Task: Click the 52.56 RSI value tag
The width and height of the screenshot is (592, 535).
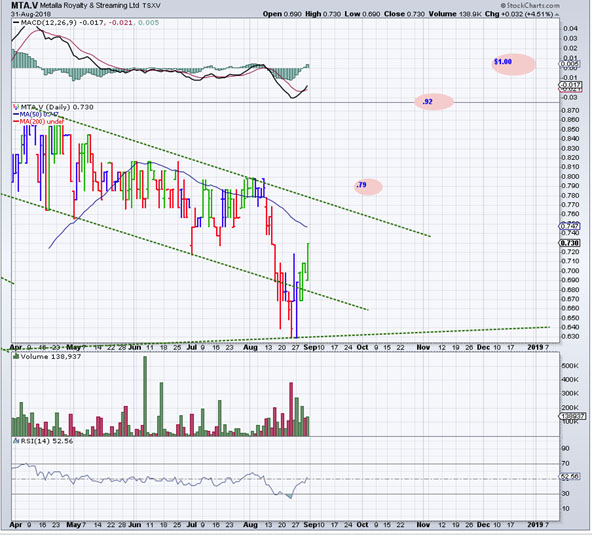Action: [569, 476]
